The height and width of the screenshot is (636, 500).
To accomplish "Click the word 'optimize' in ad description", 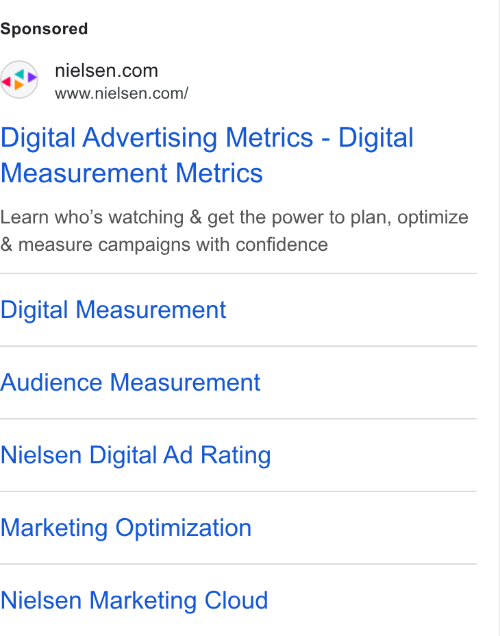I will pyautogui.click(x=433, y=218).
